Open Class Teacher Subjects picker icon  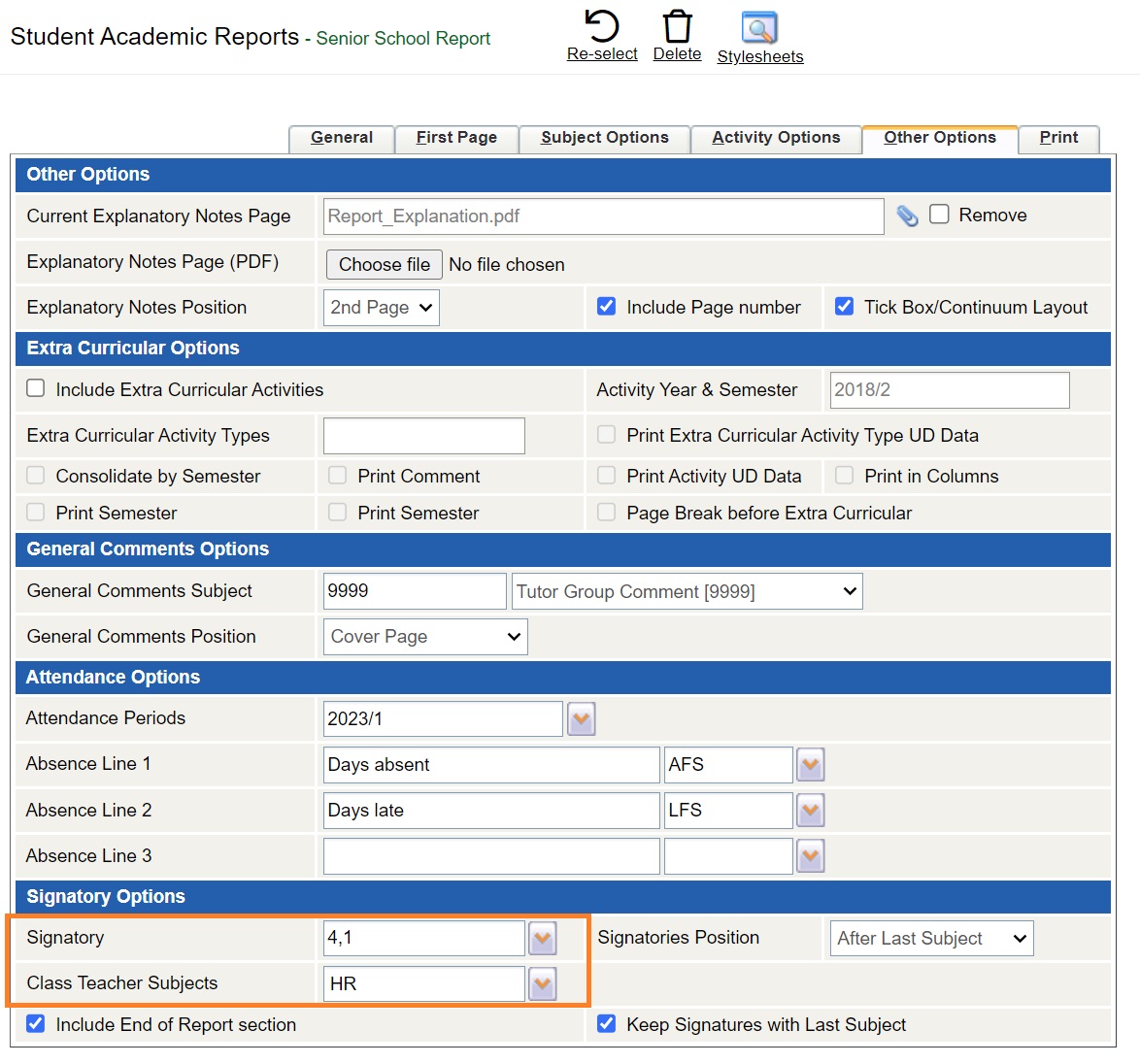click(x=542, y=984)
